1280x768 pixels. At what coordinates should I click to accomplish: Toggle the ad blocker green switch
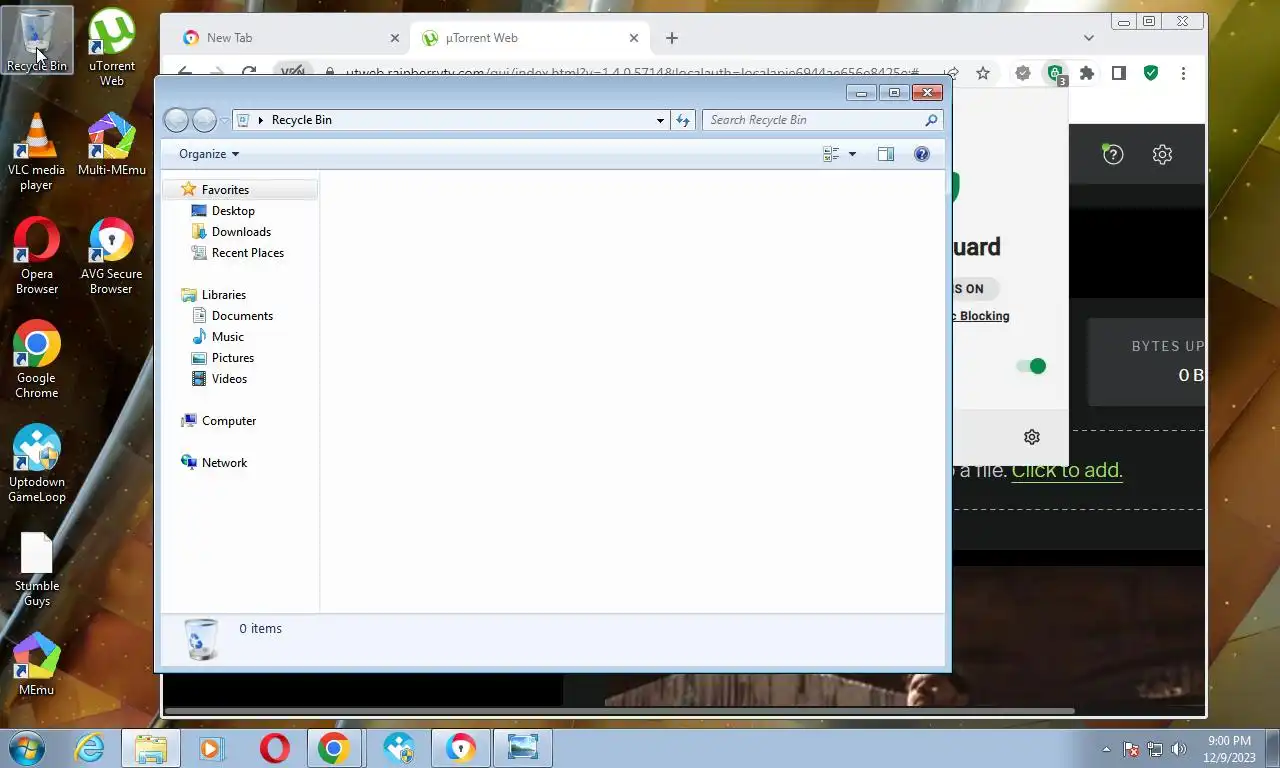(x=1031, y=366)
